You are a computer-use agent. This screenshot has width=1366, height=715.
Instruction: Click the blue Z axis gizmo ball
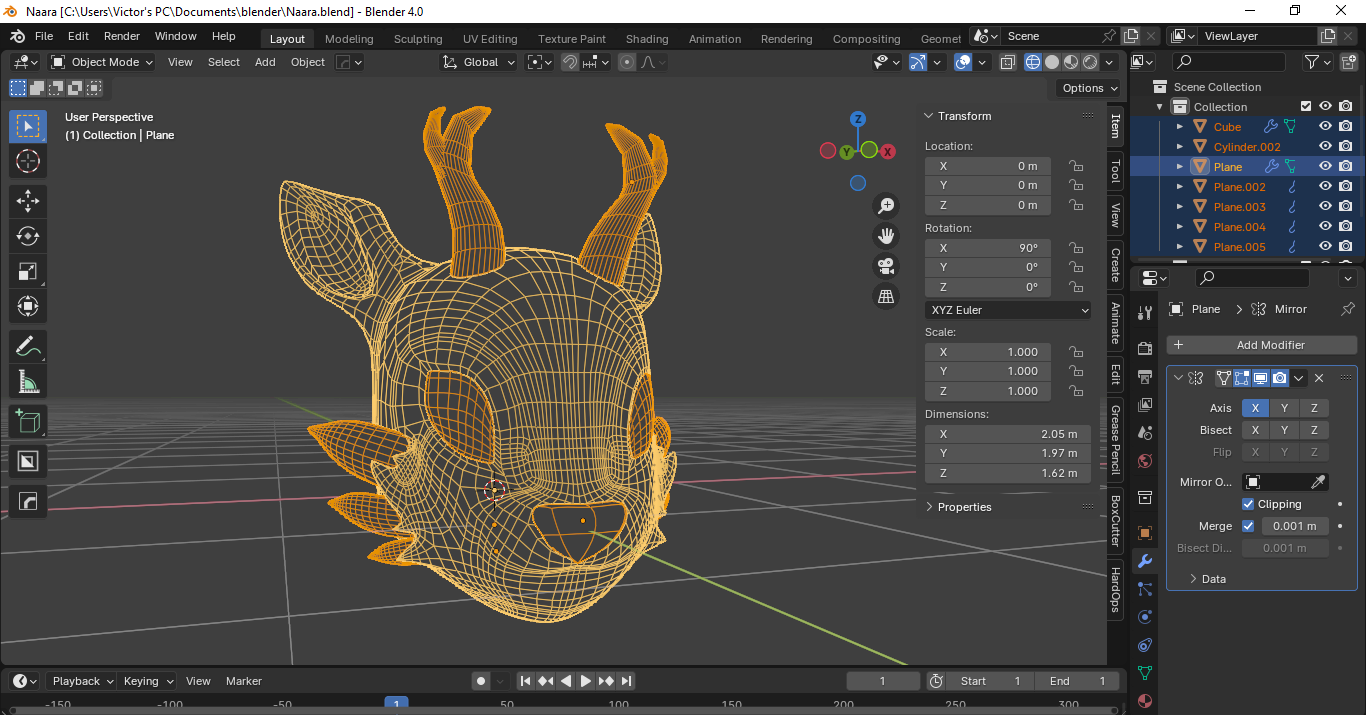[857, 119]
